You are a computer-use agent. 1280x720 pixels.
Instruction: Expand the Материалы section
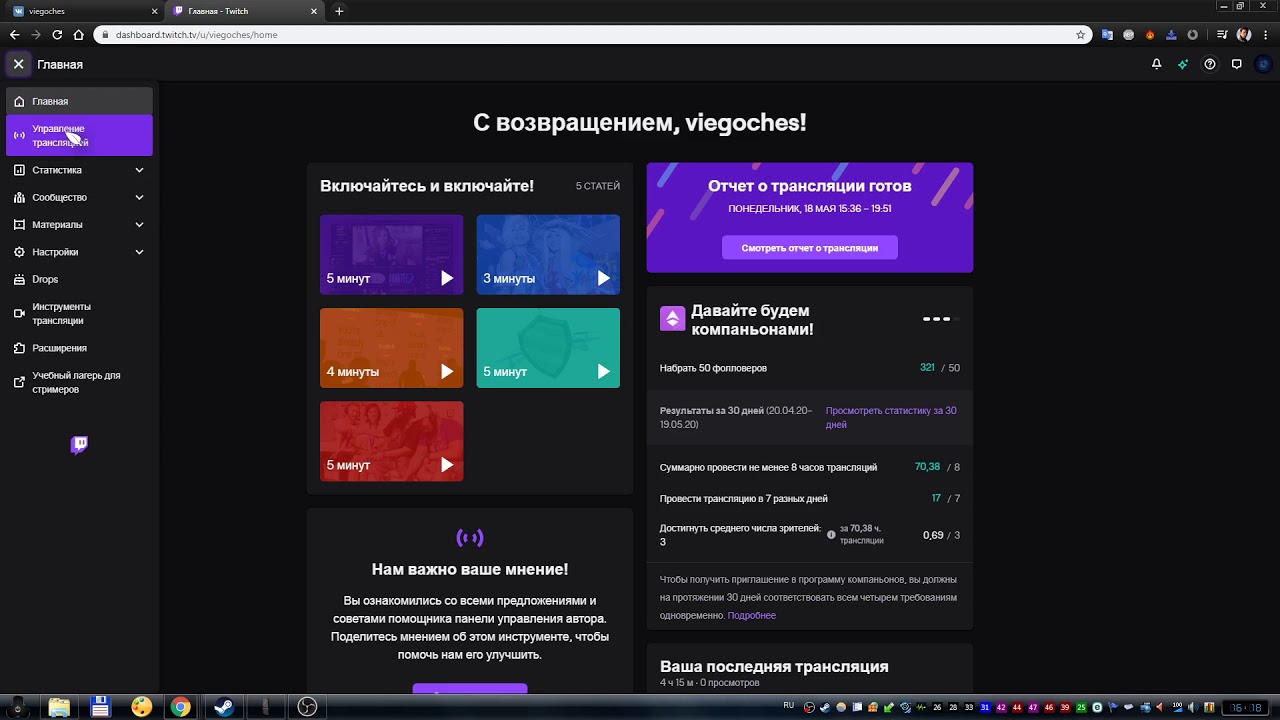pos(79,225)
